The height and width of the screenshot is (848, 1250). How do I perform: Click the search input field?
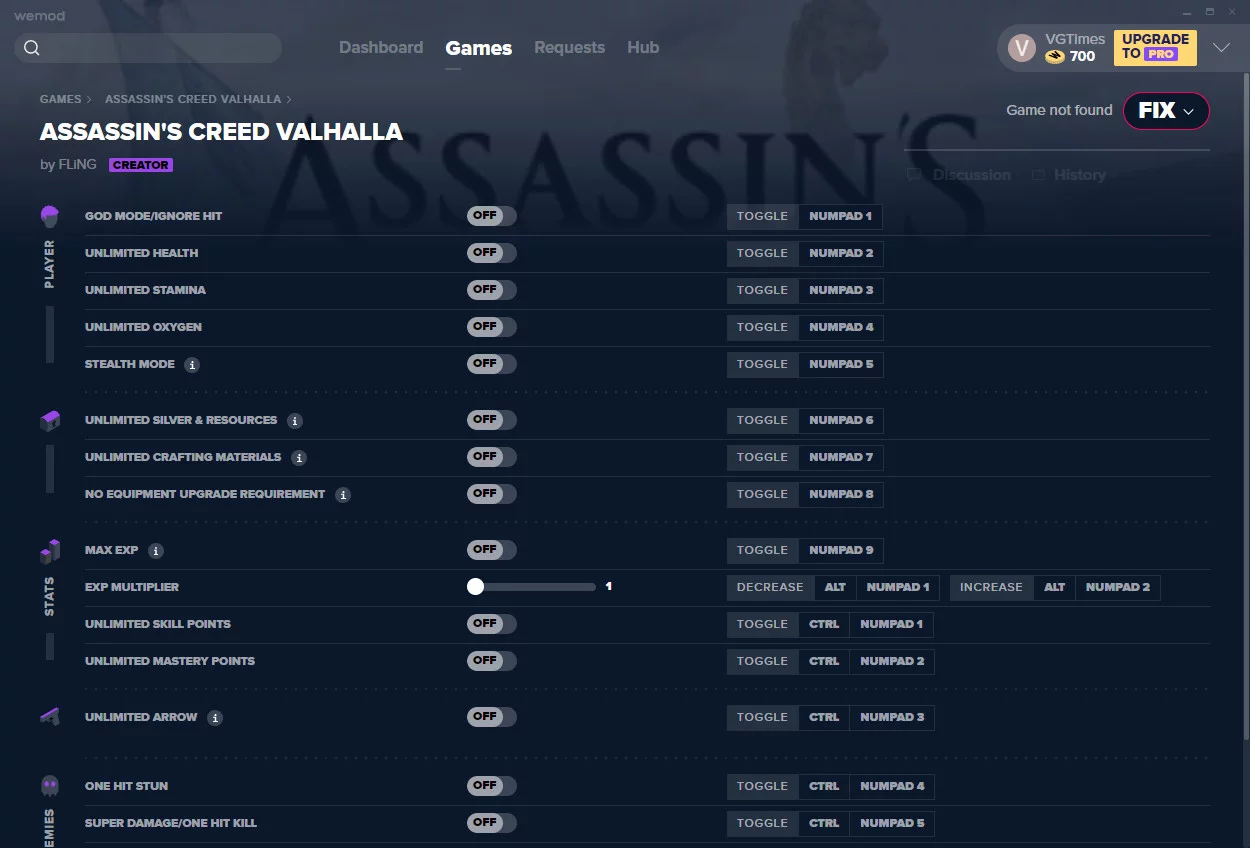148,48
